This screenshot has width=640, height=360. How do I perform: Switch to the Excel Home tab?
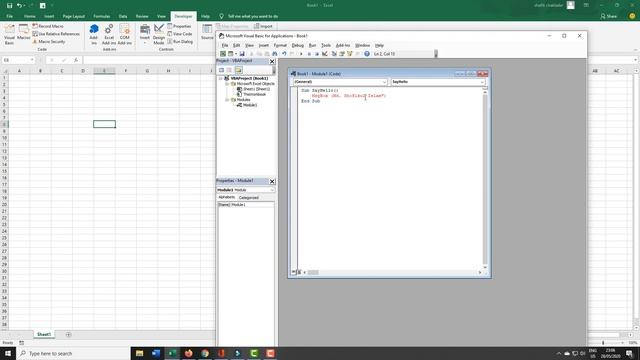pyautogui.click(x=29, y=16)
